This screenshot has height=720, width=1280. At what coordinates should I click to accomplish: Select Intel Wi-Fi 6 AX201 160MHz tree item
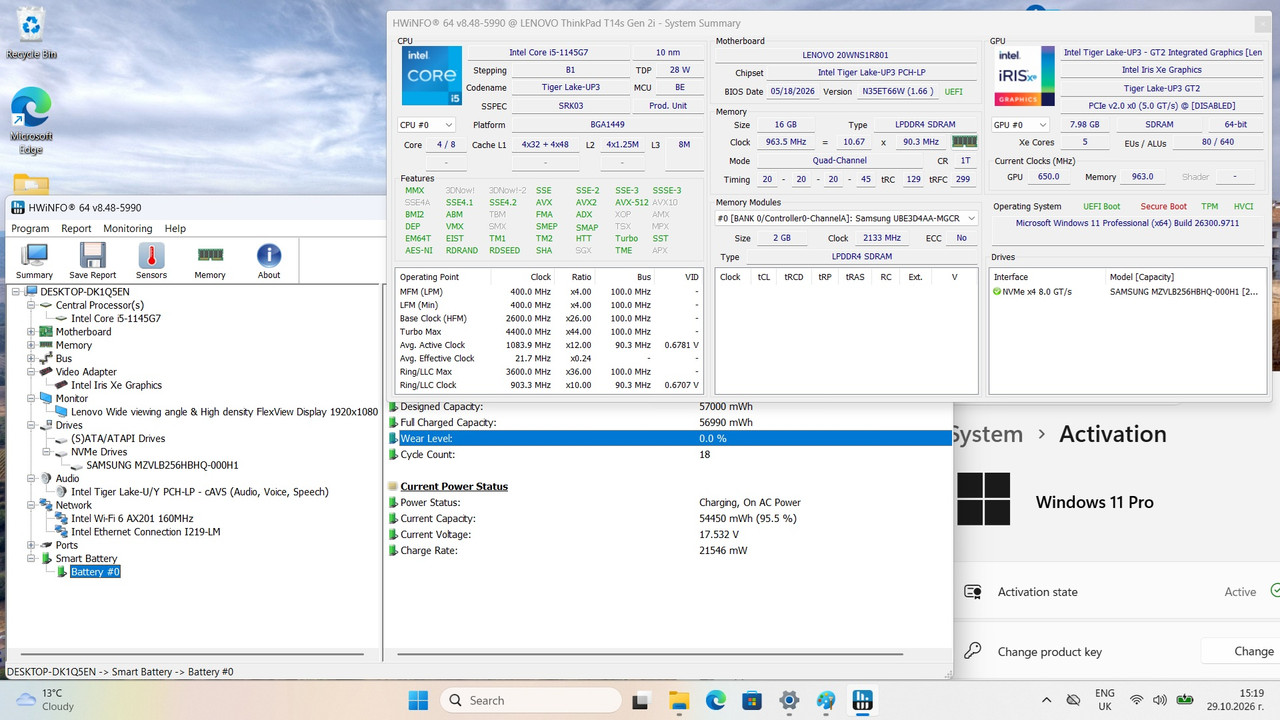(132, 518)
